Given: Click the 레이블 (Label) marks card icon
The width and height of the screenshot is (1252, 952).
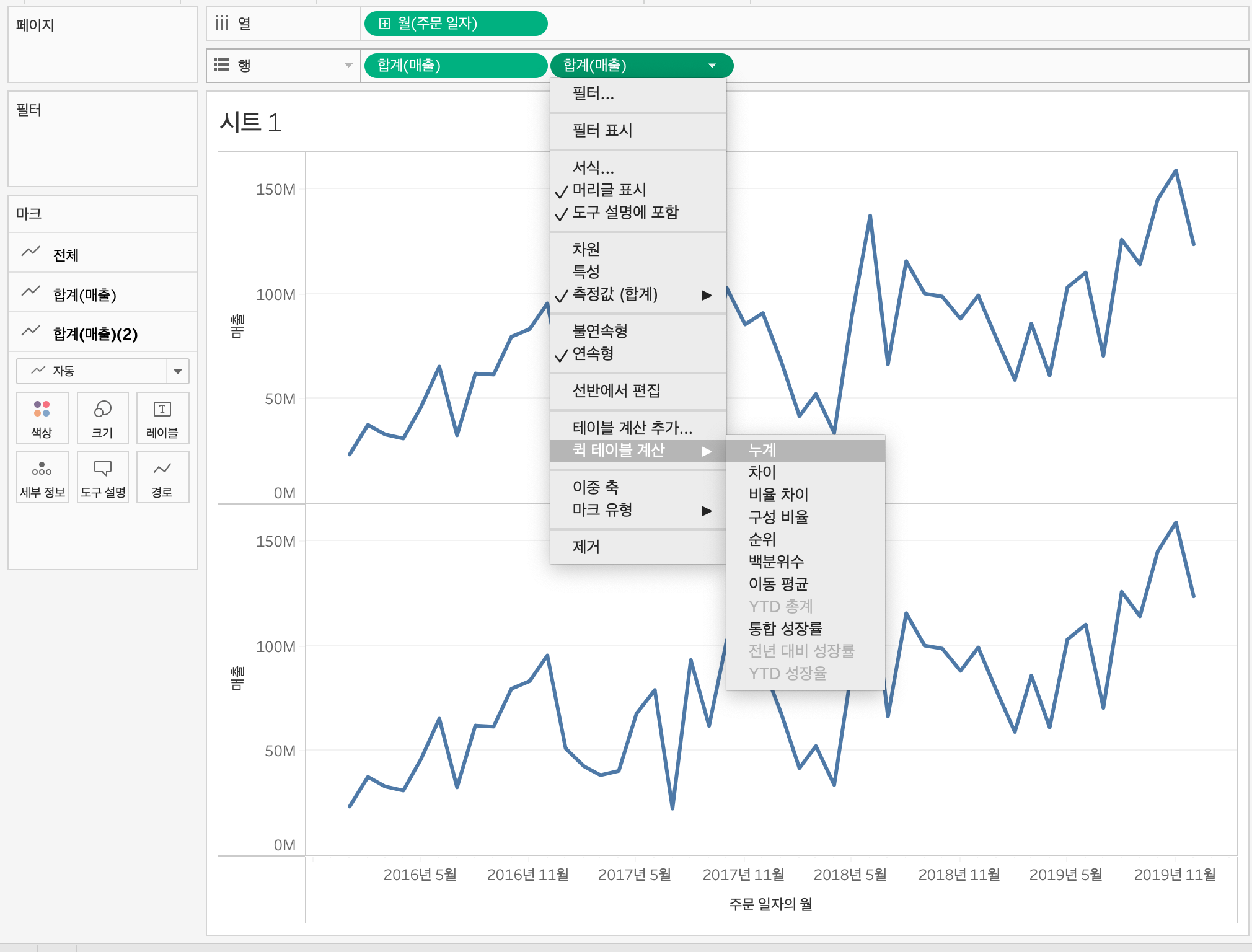Looking at the screenshot, I should point(162,409).
